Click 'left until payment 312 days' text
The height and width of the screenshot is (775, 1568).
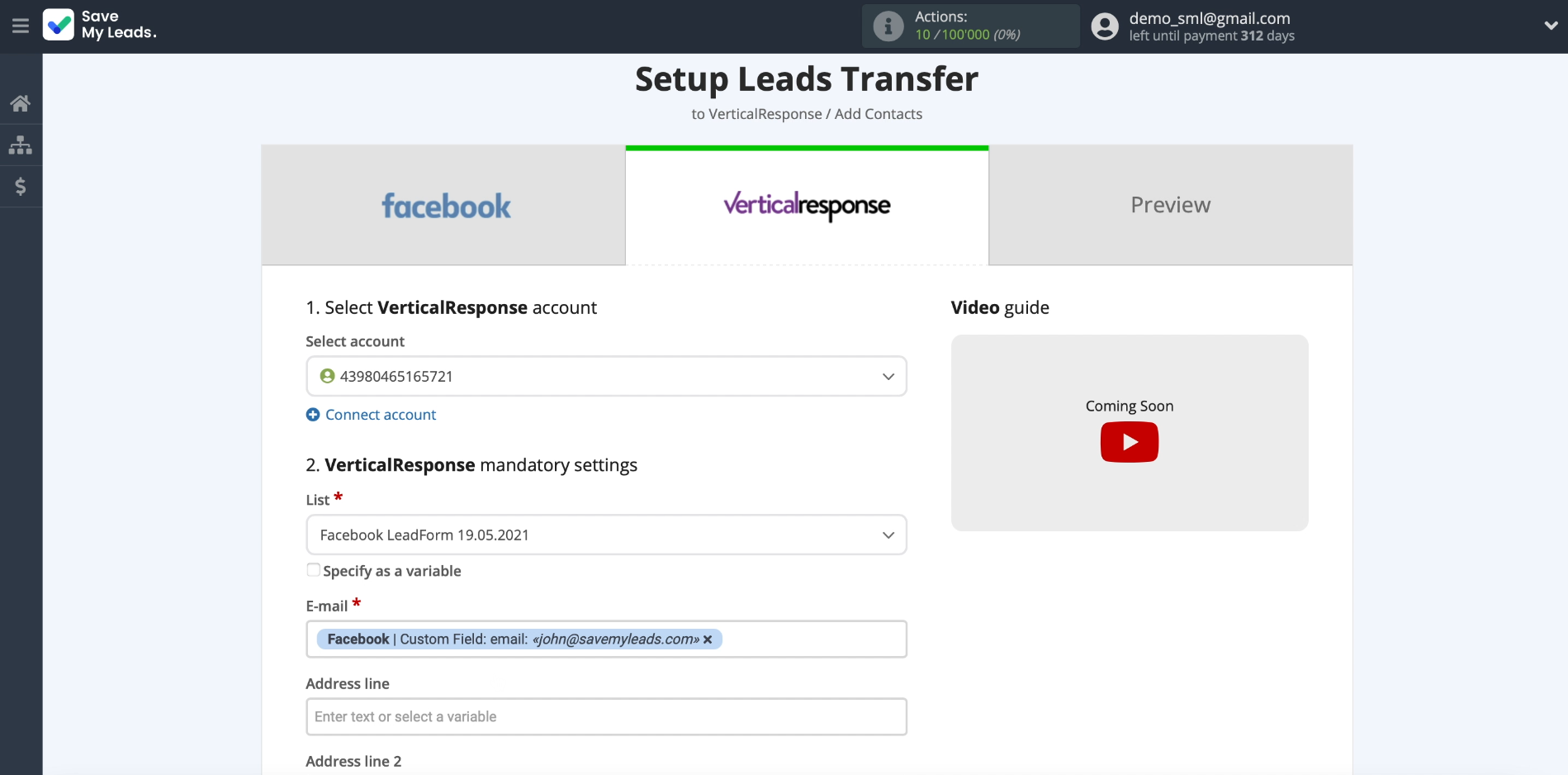[x=1212, y=36]
